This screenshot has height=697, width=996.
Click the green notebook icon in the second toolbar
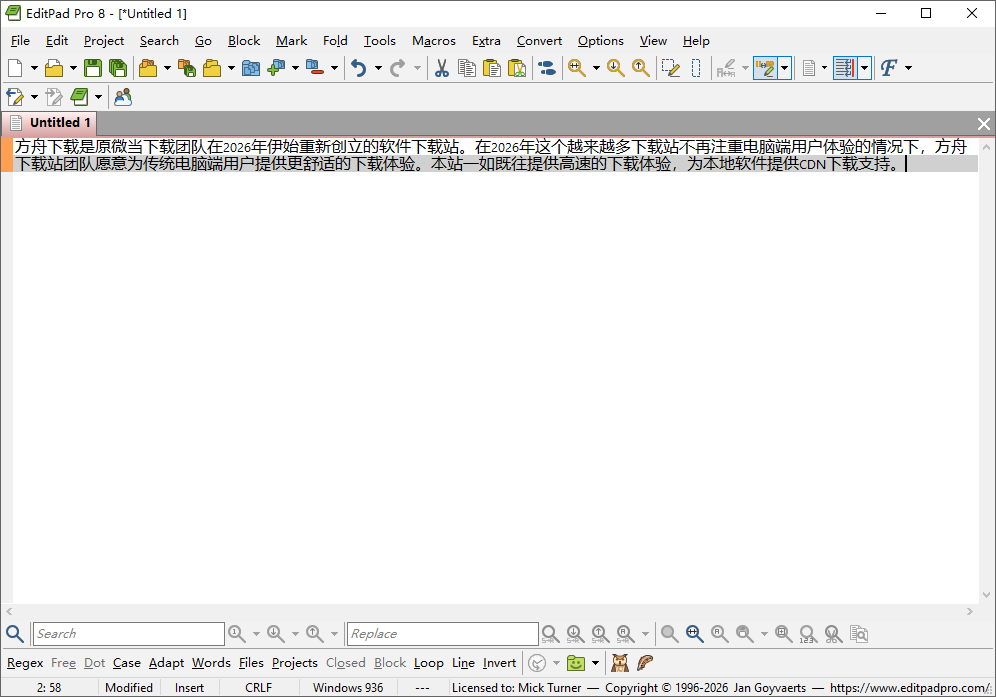click(79, 97)
